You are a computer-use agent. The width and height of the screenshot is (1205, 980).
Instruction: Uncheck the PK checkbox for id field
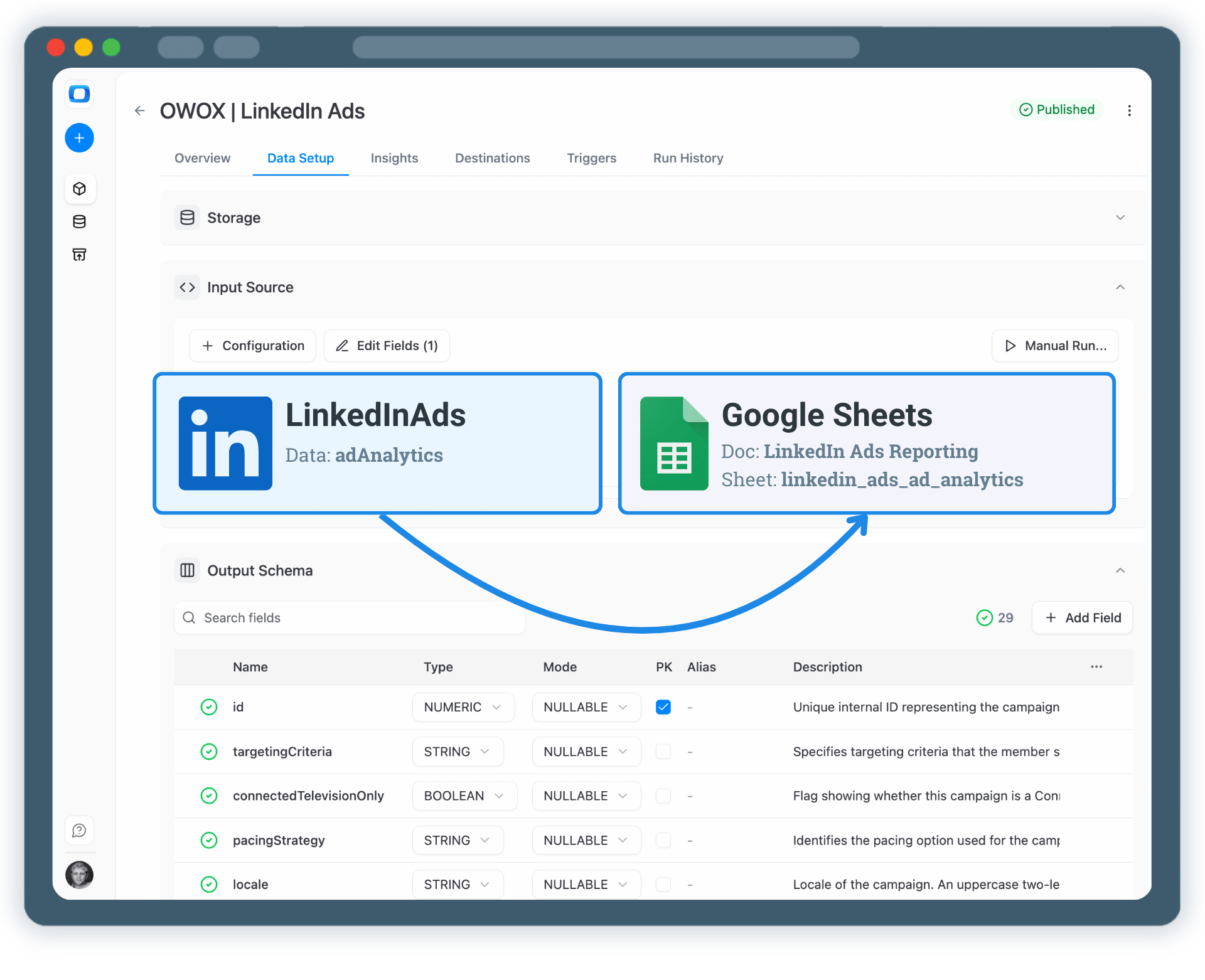663,707
